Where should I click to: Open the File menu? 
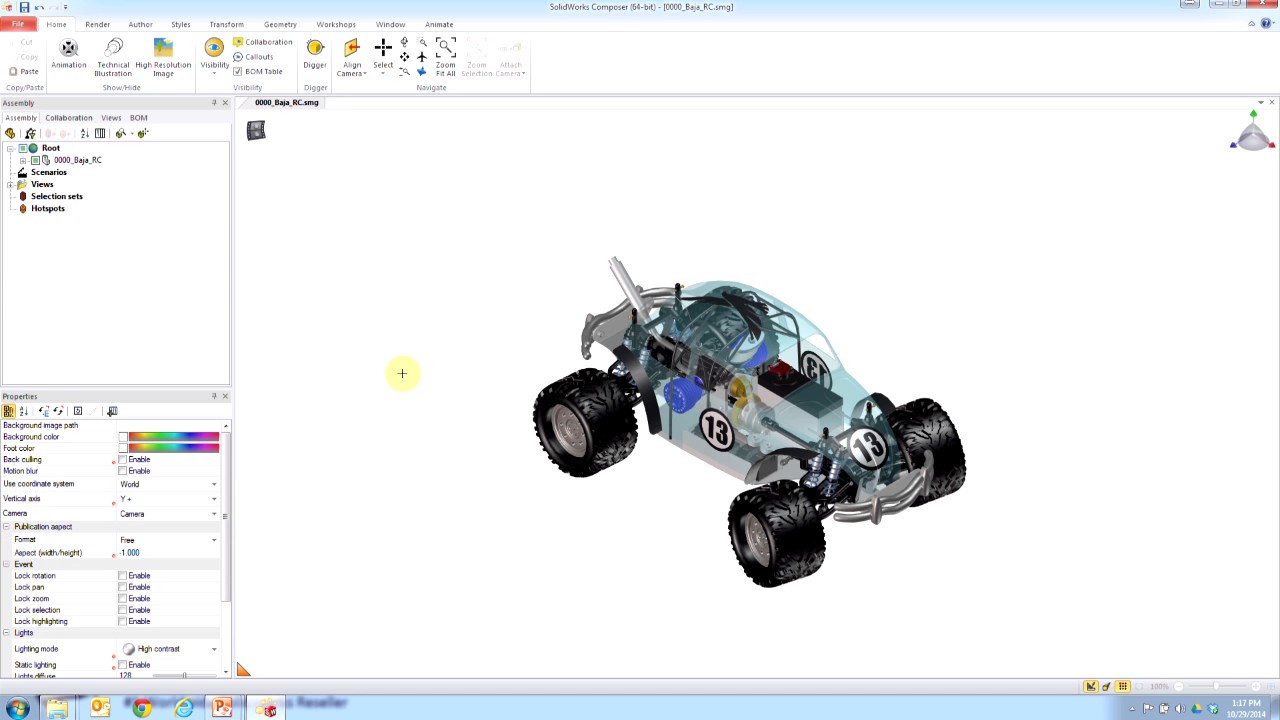18,24
